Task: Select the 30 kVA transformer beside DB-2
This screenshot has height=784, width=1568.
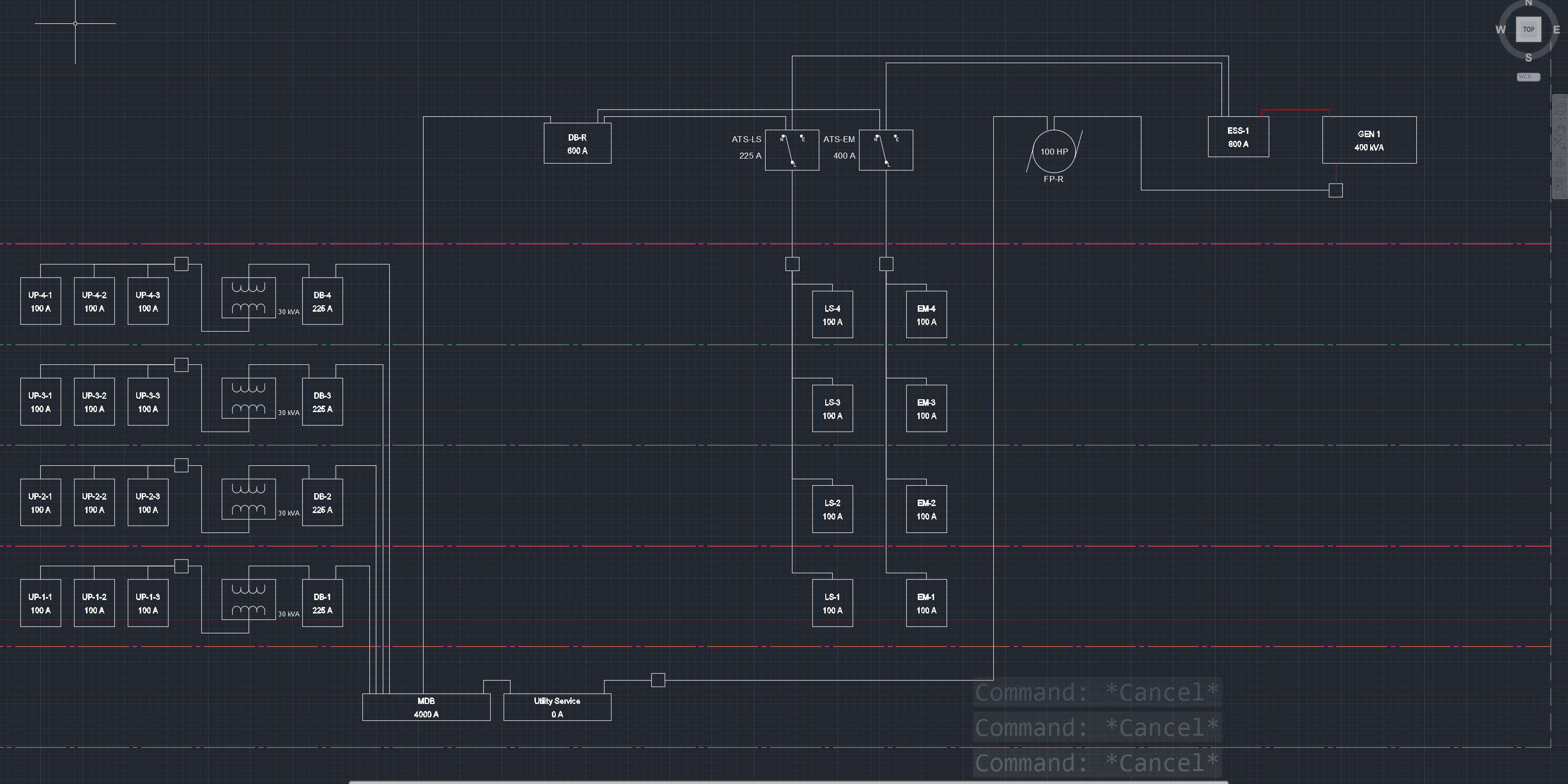Action: pos(249,499)
